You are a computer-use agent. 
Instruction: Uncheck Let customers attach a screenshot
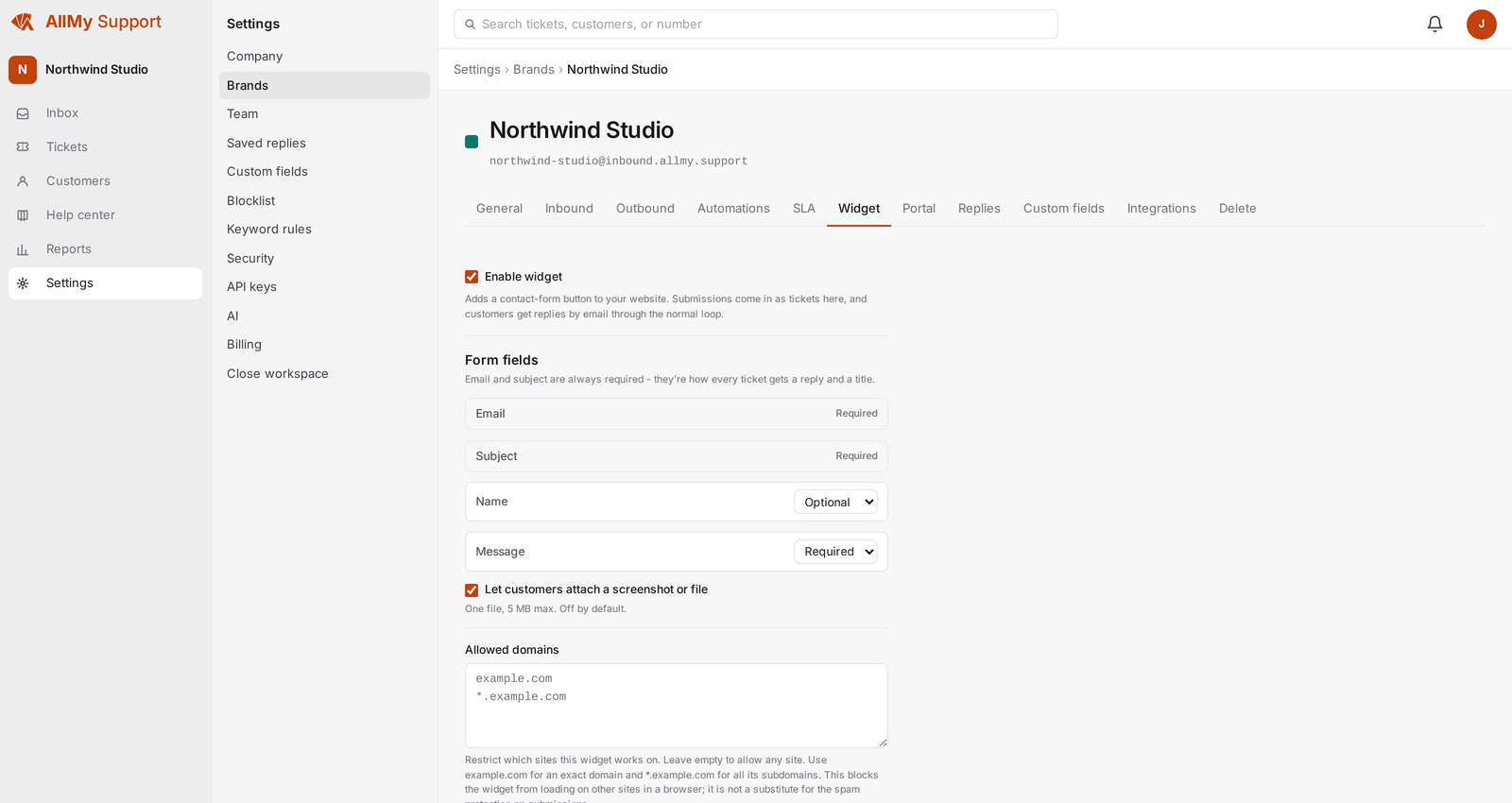click(x=472, y=590)
